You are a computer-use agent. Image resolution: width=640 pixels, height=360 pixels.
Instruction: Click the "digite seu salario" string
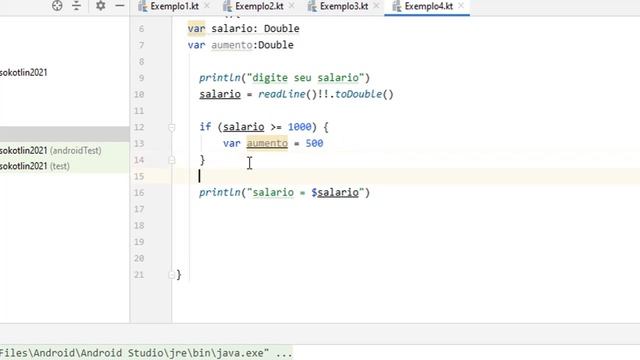pyautogui.click(x=305, y=78)
